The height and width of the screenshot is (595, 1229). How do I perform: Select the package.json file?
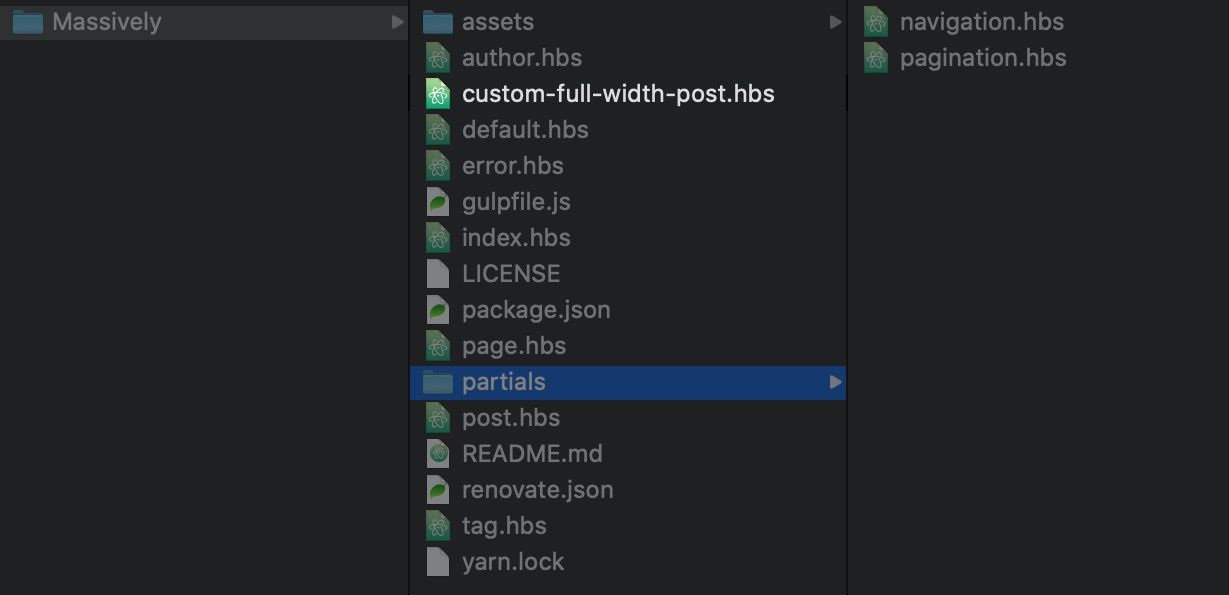(536, 310)
